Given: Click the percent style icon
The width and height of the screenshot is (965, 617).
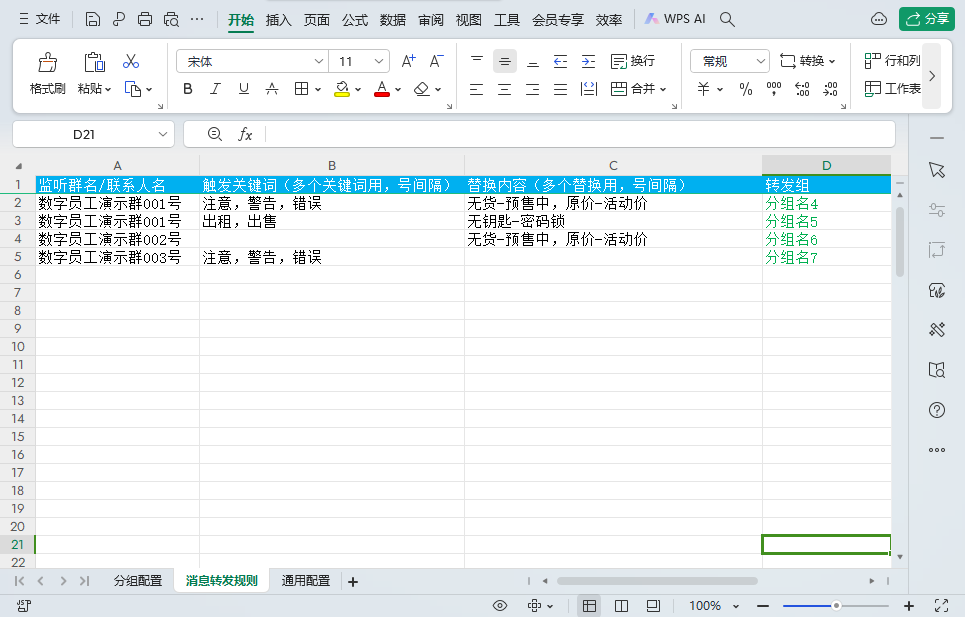Looking at the screenshot, I should click(745, 89).
